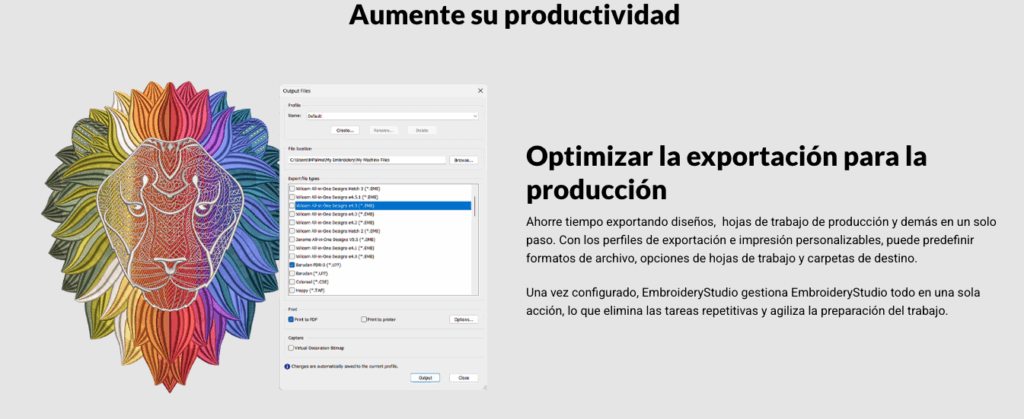Screen dimensions: 1024x419
Task: Click the blue info icon near profile note
Action: 287,367
